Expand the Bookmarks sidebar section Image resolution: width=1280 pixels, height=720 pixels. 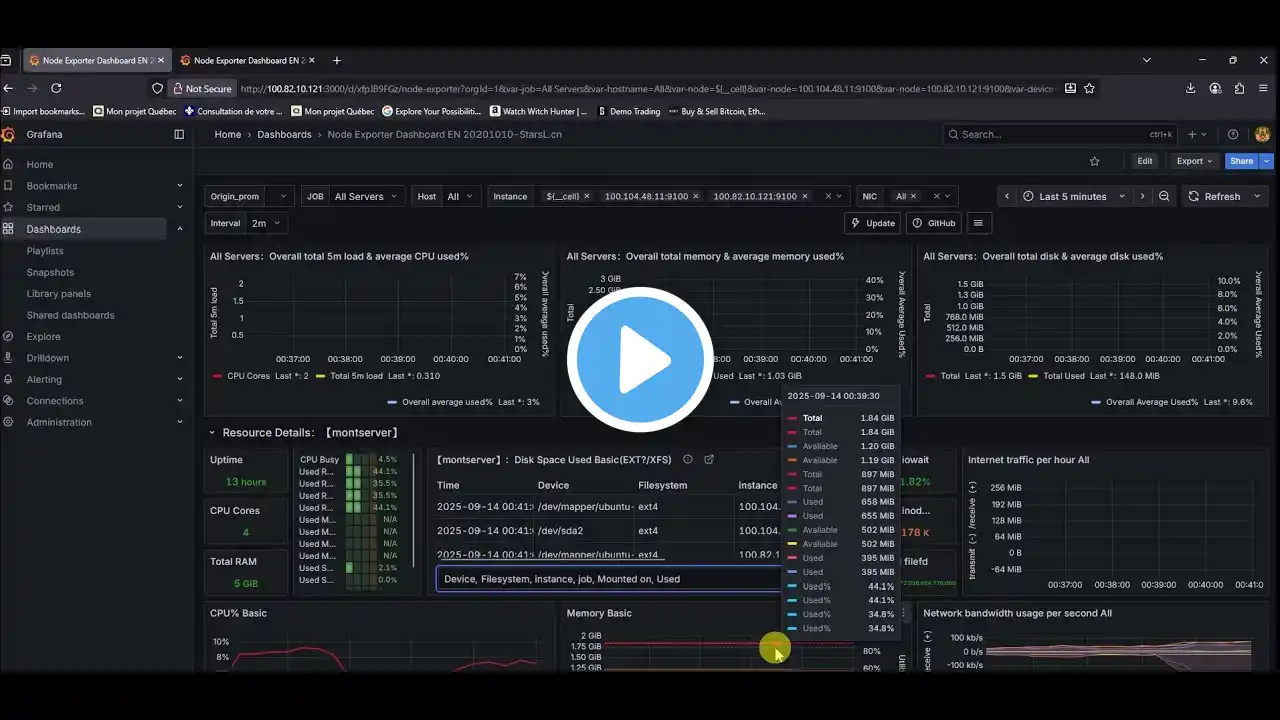click(180, 186)
